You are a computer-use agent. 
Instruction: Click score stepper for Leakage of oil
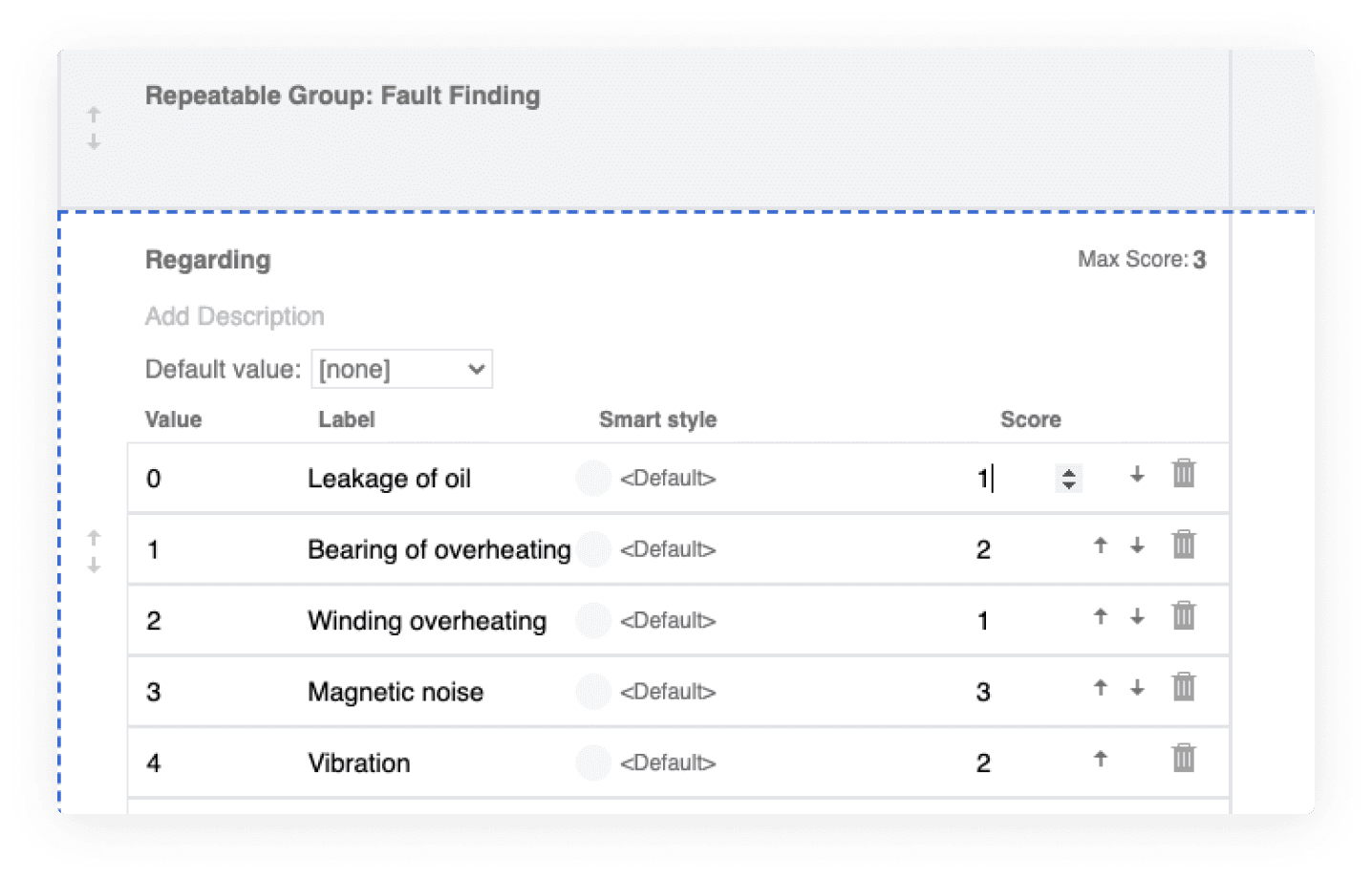click(1068, 479)
